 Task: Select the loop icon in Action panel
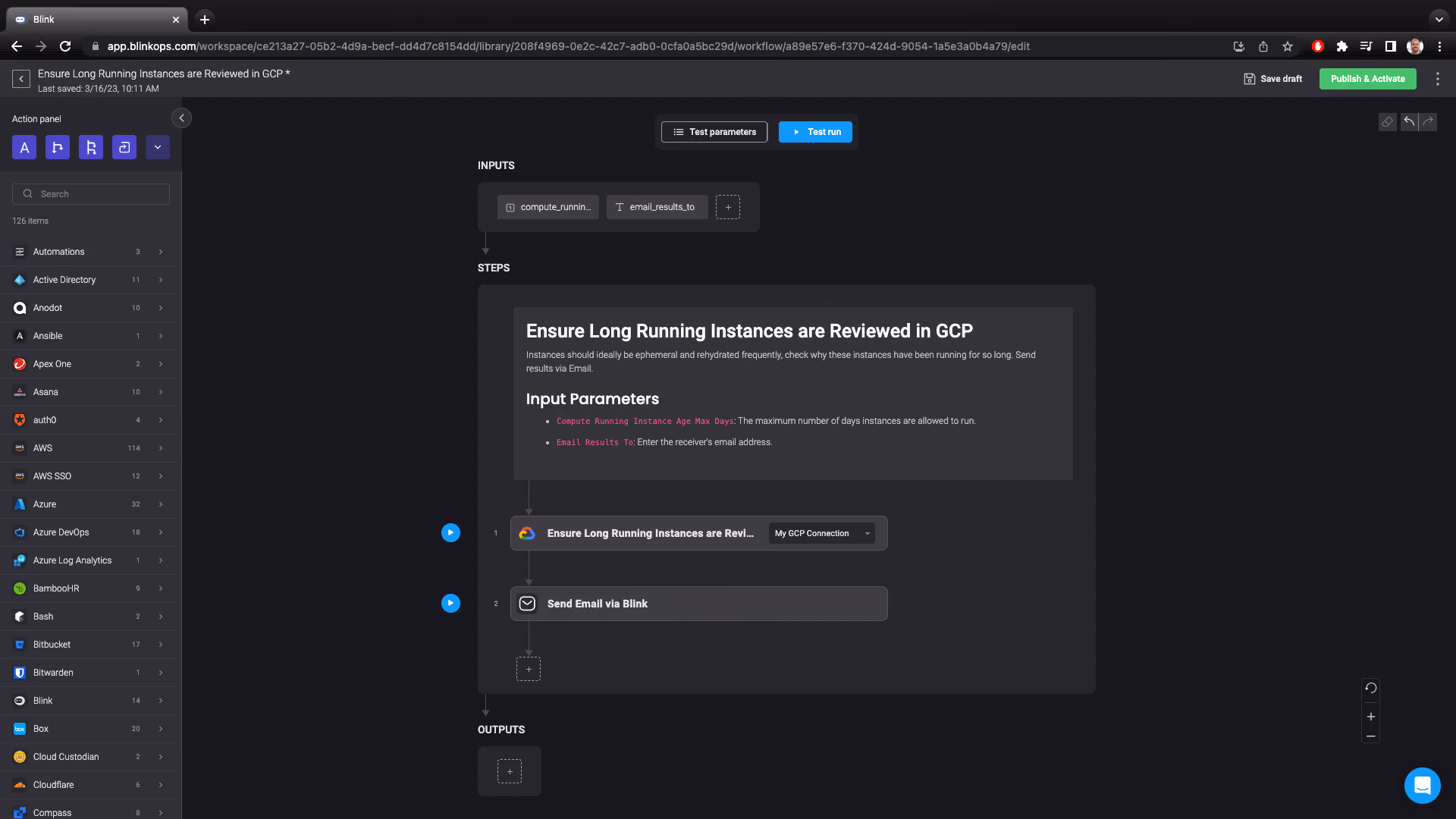[124, 147]
